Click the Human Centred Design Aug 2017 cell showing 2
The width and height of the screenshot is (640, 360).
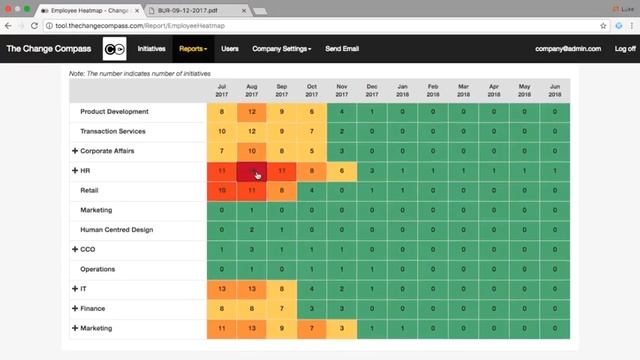252,230
